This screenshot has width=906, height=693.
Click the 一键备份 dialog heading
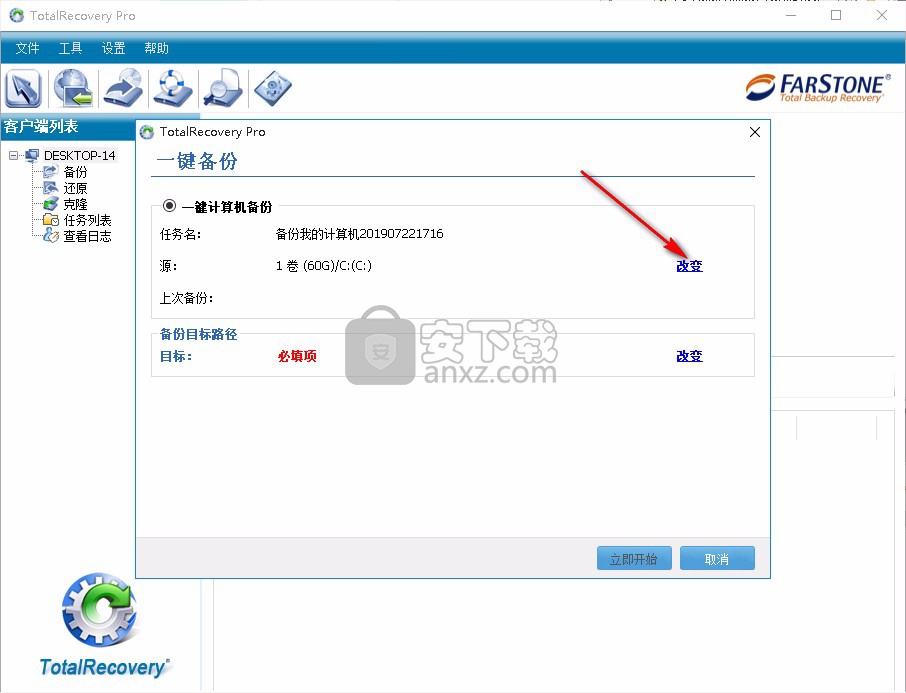point(197,161)
